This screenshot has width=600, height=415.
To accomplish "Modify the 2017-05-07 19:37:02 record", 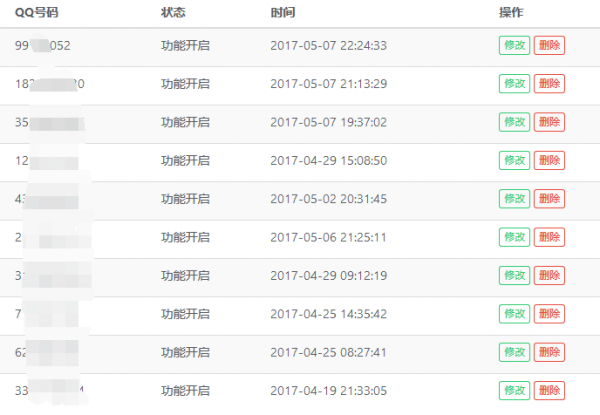I will (x=514, y=122).
